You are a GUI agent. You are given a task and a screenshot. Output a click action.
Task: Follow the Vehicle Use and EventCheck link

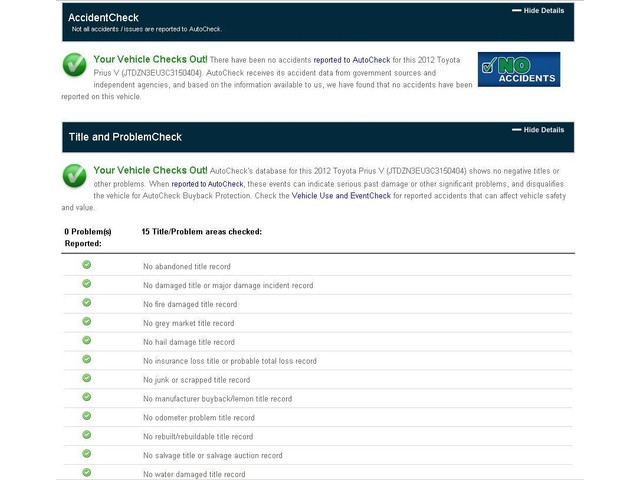[x=341, y=196]
